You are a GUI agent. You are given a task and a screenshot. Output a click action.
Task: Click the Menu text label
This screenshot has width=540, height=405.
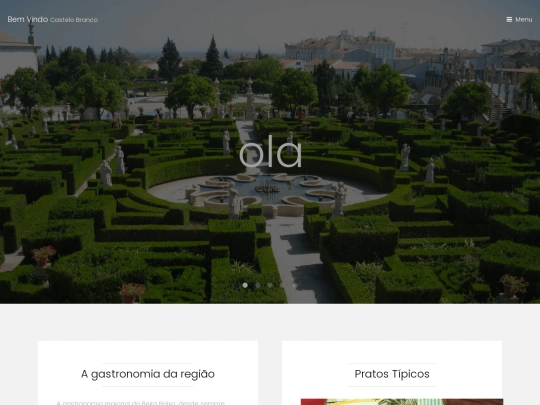(x=523, y=20)
